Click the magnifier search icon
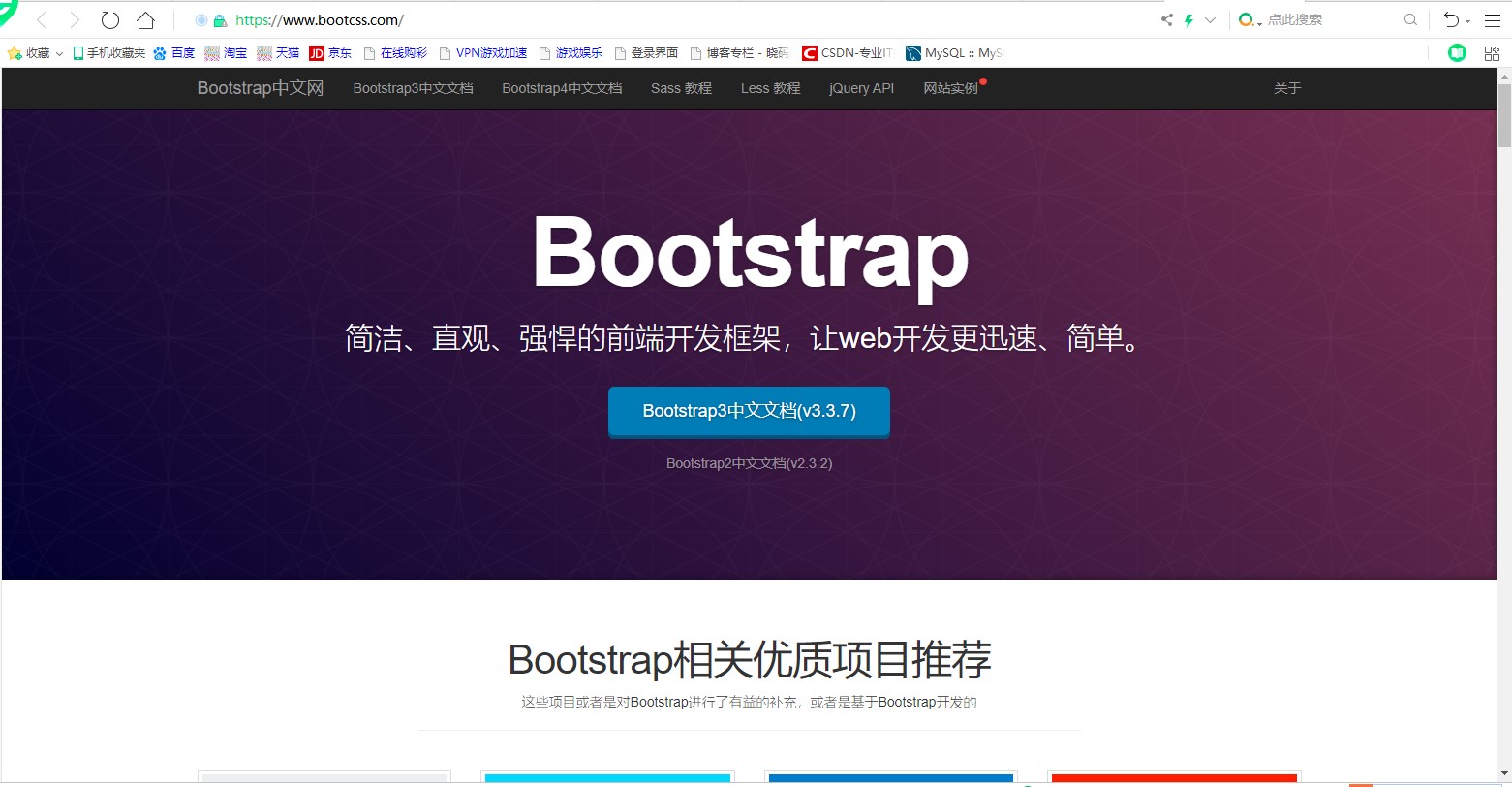The image size is (1512, 787). pyautogui.click(x=1410, y=19)
